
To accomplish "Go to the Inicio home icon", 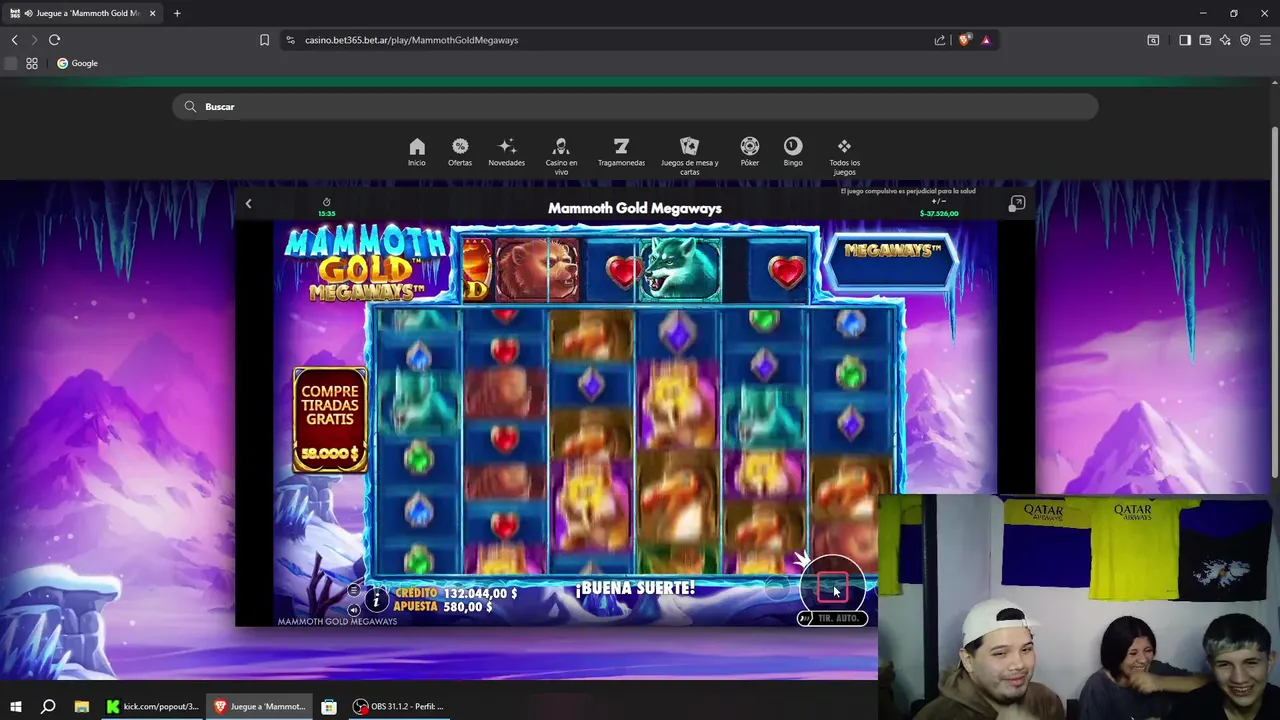I will pos(417,152).
